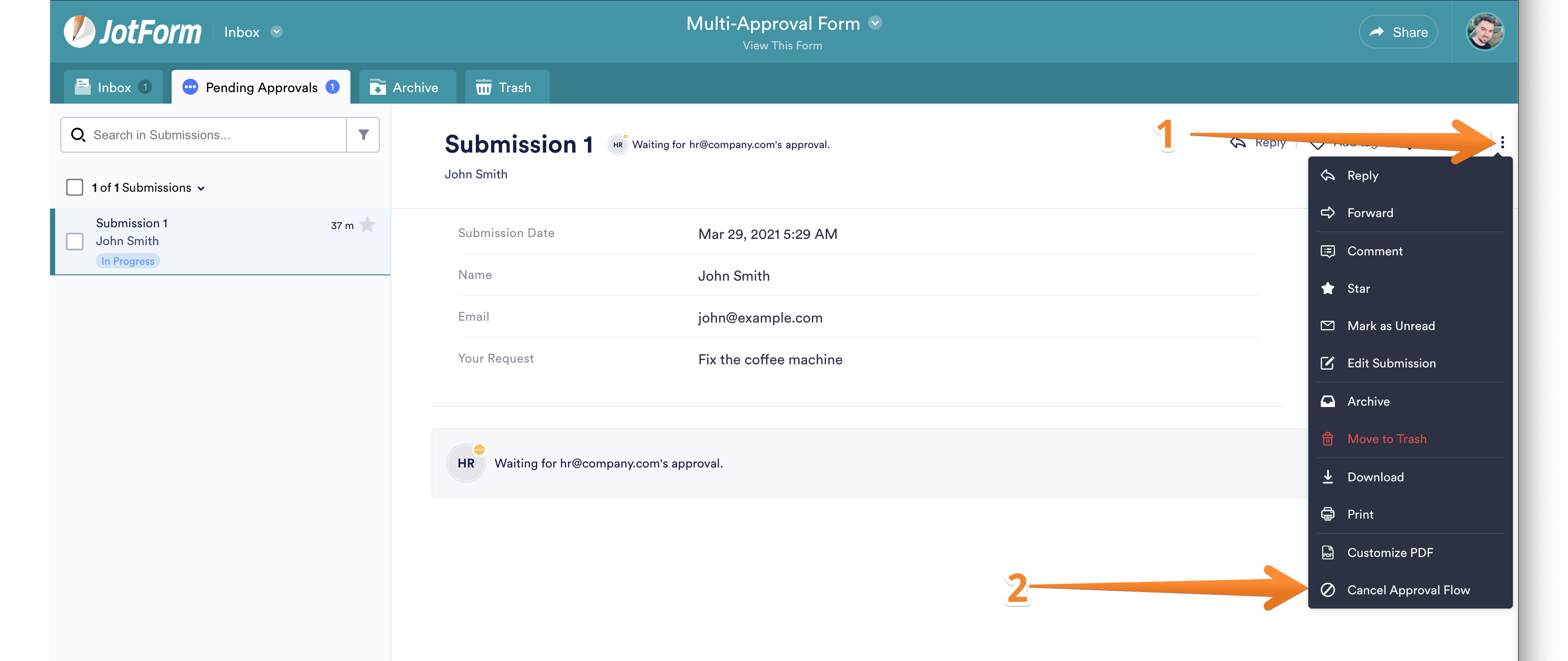
Task: Click the 37 m timestamp on Submission 1
Action: (342, 226)
